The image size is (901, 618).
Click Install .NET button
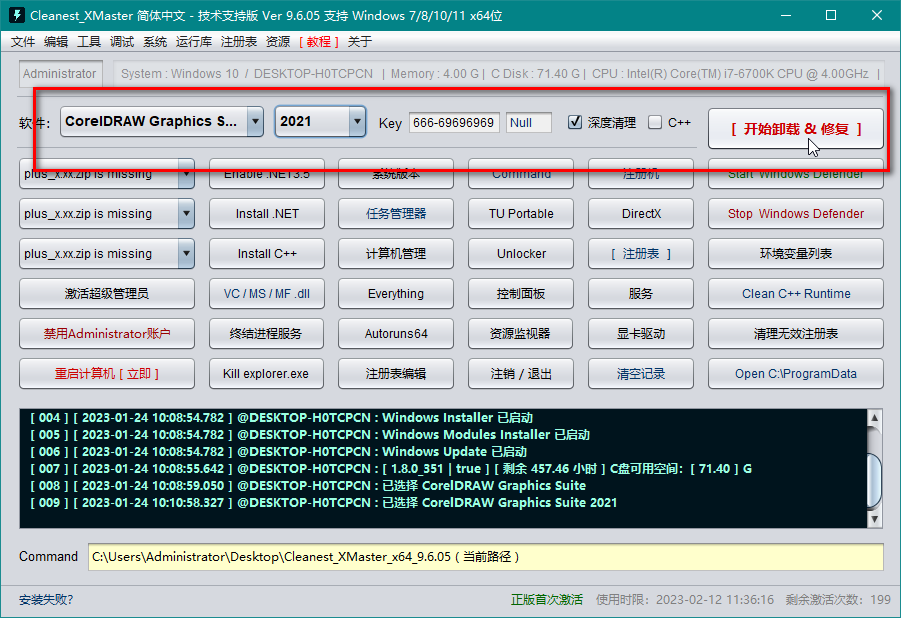(x=267, y=214)
